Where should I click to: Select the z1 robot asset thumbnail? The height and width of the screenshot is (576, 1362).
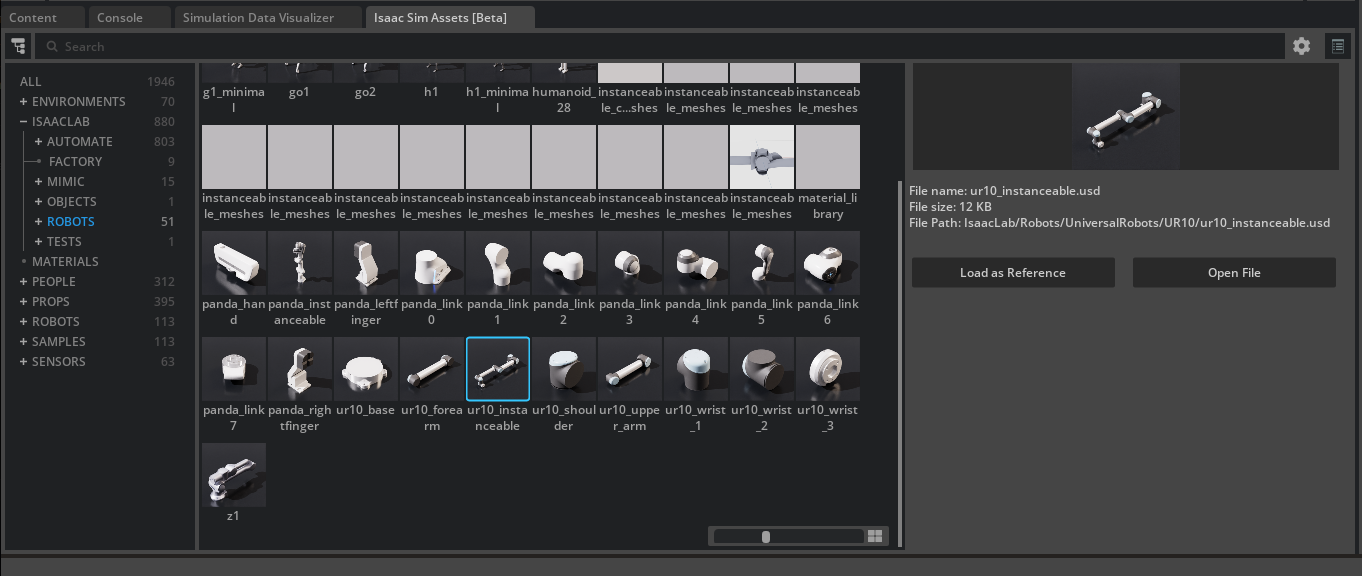[x=234, y=475]
